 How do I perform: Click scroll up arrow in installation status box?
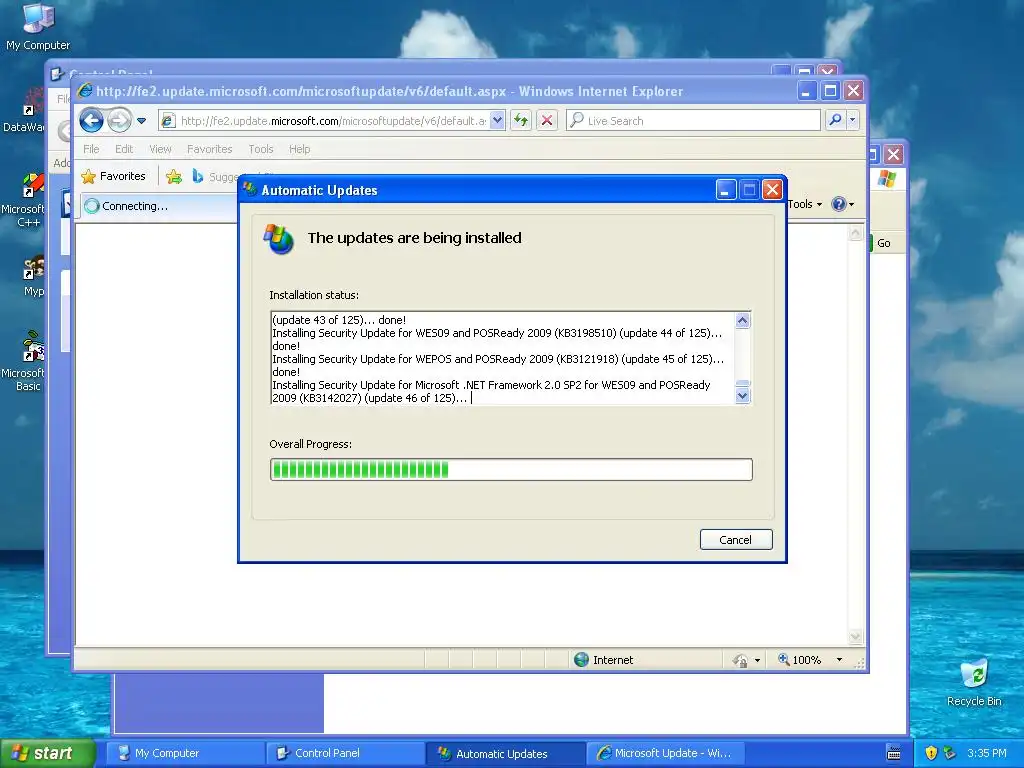click(x=743, y=320)
